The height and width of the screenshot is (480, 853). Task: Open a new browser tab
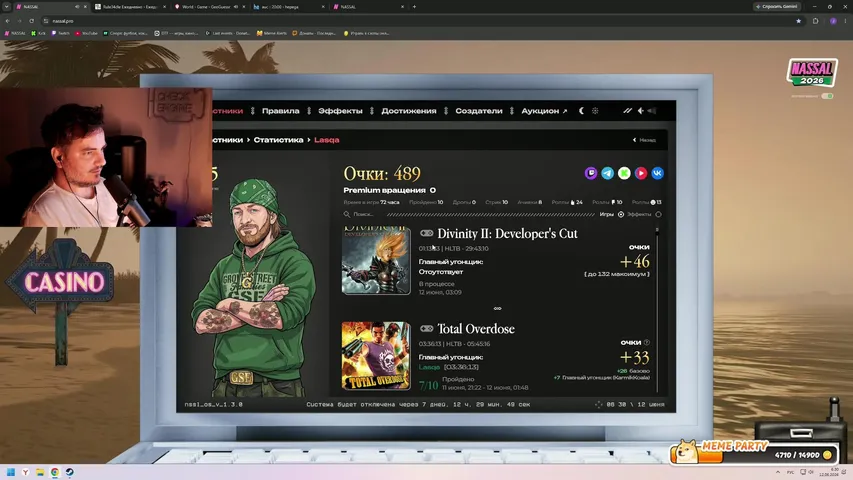pos(415,7)
